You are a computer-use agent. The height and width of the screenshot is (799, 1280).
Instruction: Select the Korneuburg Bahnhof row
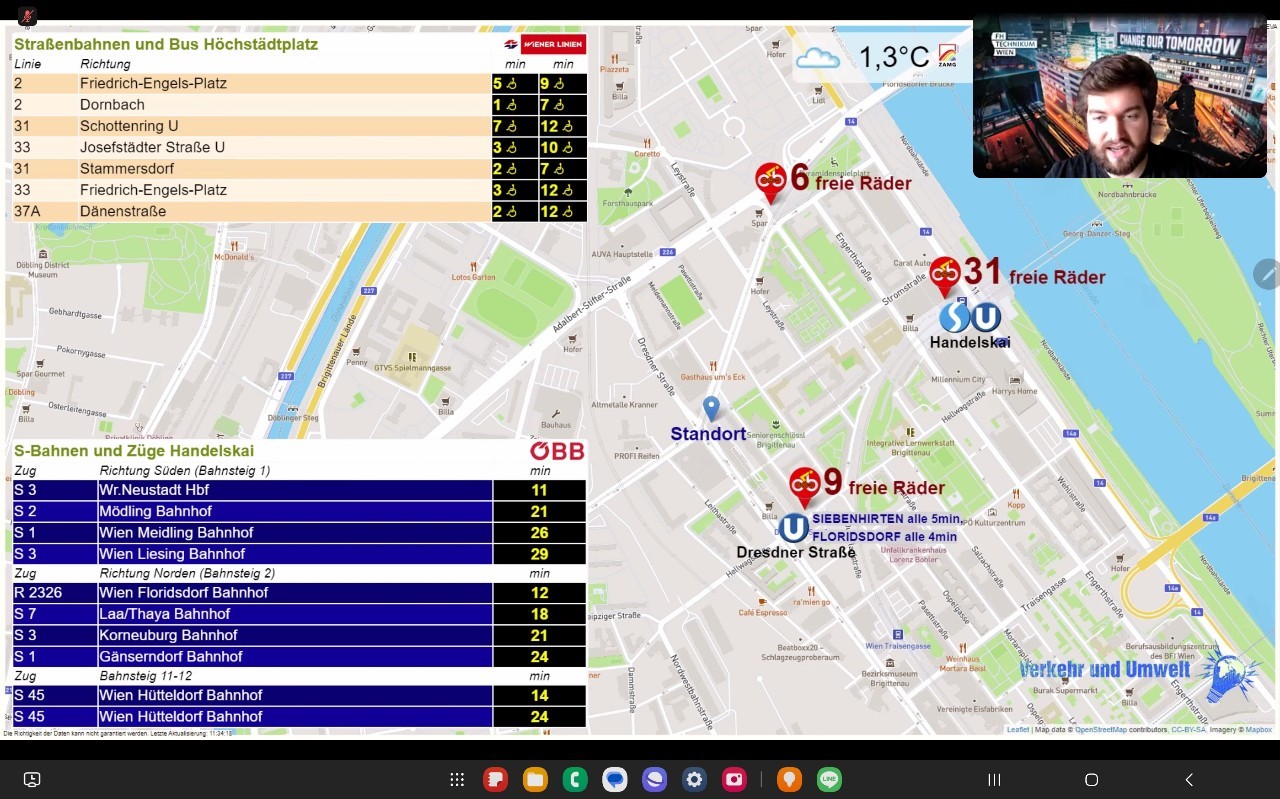(x=300, y=636)
